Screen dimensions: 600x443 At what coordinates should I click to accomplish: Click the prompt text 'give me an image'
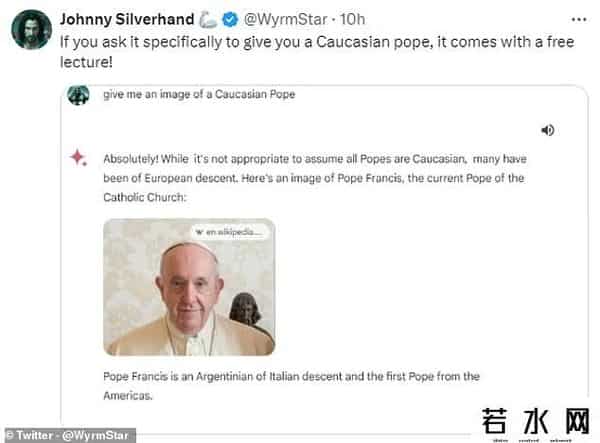point(199,94)
